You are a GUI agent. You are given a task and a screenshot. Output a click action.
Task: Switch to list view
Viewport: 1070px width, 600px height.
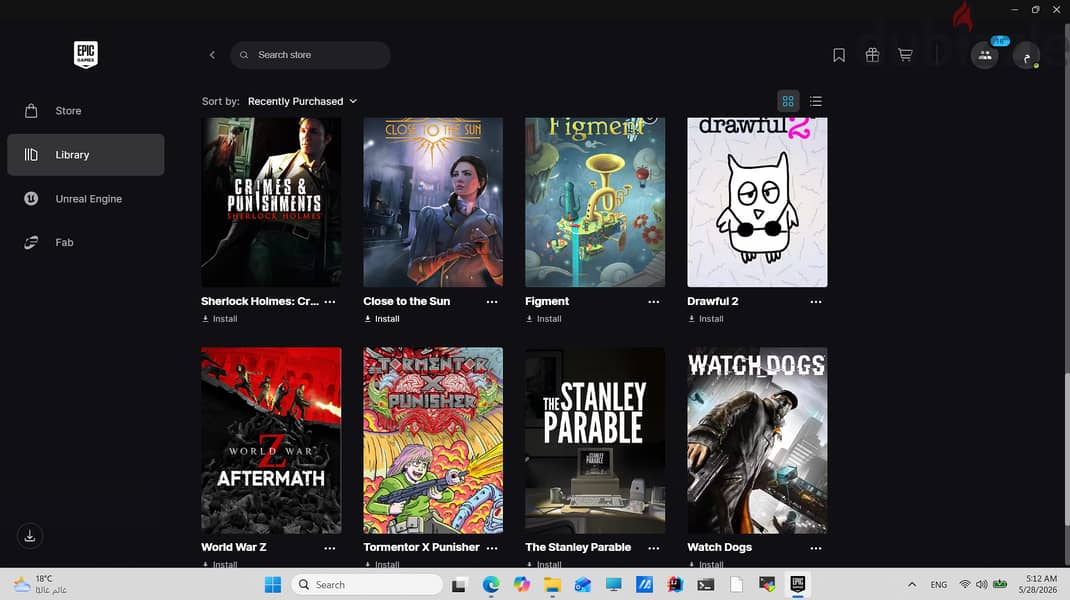click(x=815, y=101)
